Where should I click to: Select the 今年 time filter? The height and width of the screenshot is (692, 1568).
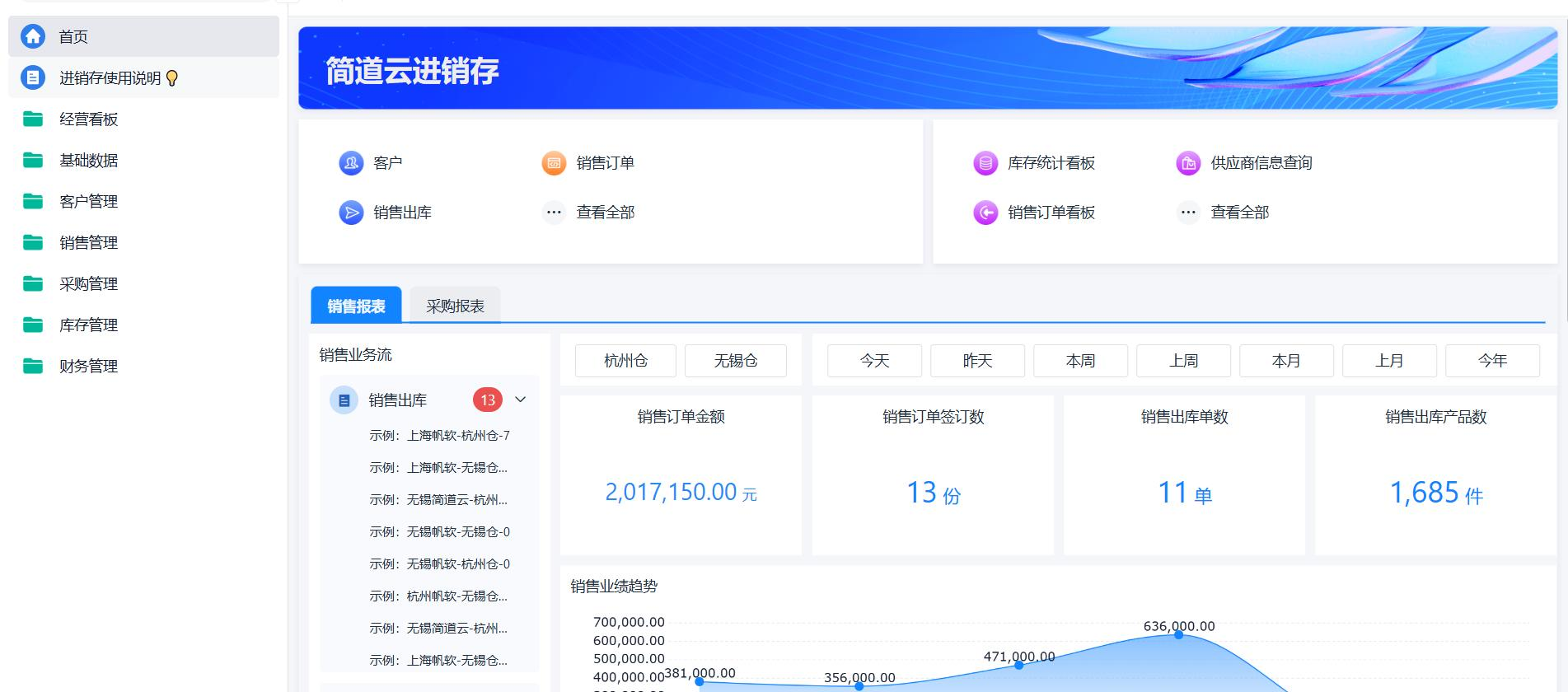coord(1492,361)
